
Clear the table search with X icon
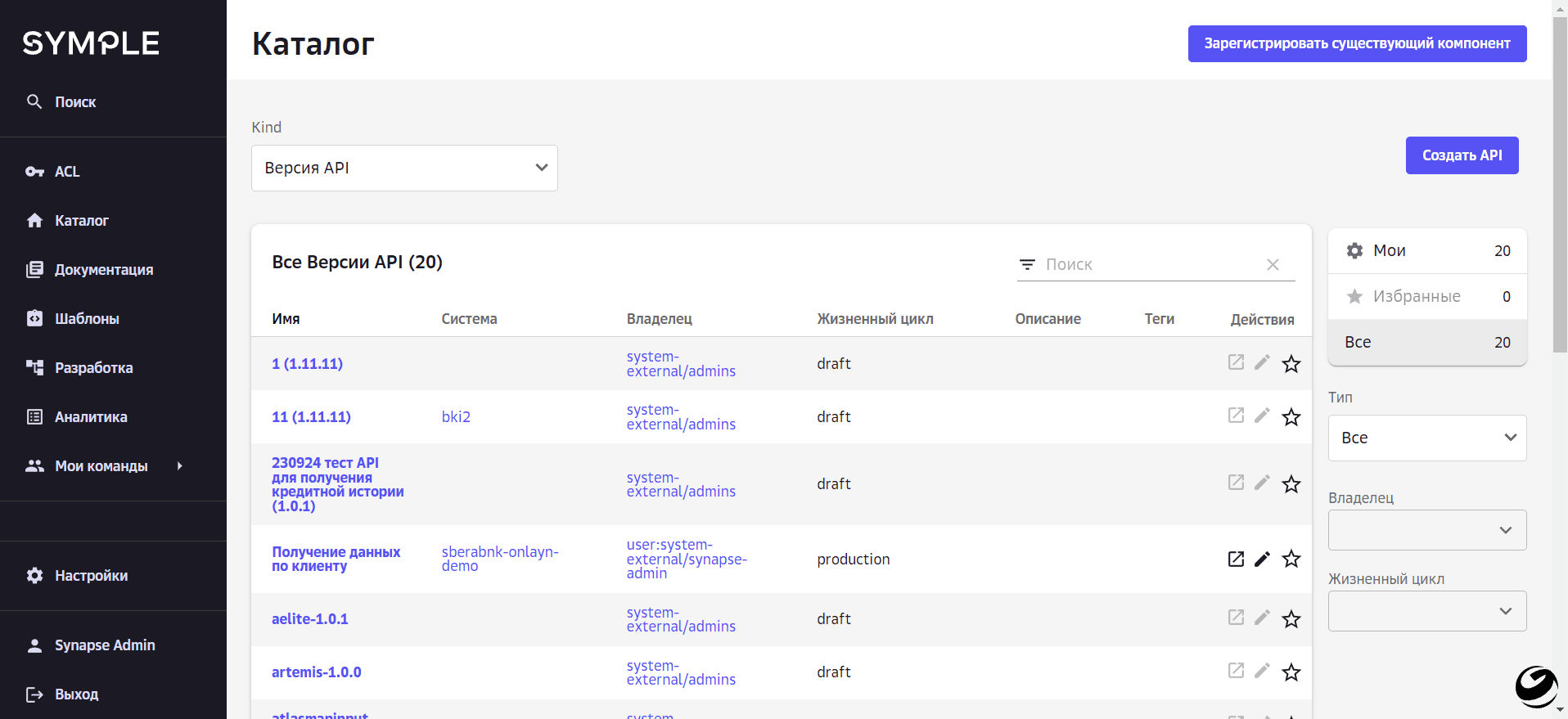(1273, 264)
